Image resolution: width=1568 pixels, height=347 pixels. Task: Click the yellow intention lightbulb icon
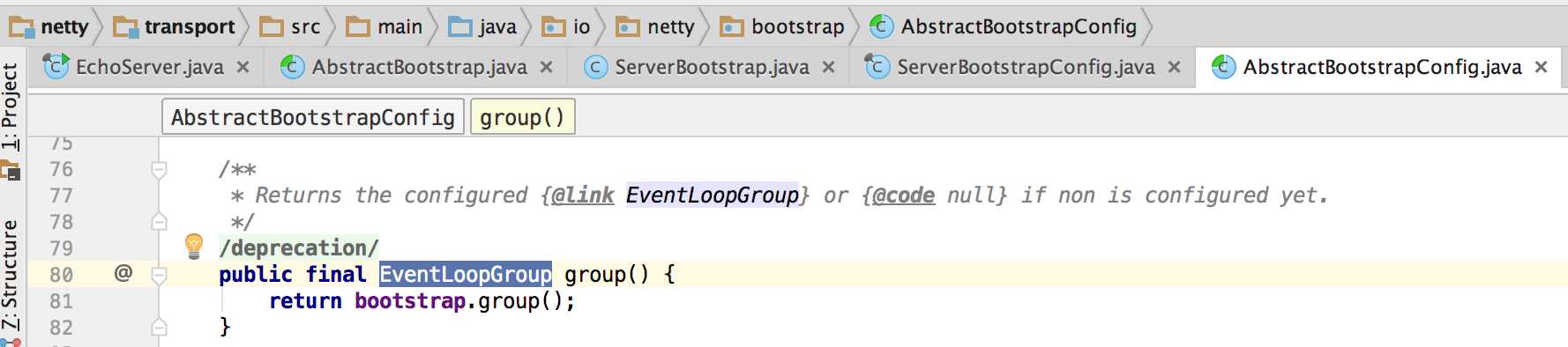pos(194,246)
